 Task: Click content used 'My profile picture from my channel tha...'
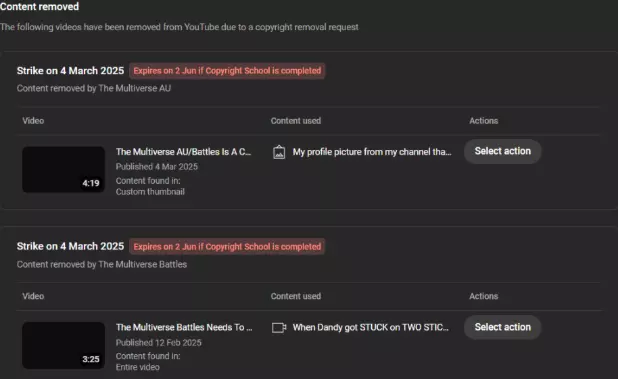click(x=372, y=152)
